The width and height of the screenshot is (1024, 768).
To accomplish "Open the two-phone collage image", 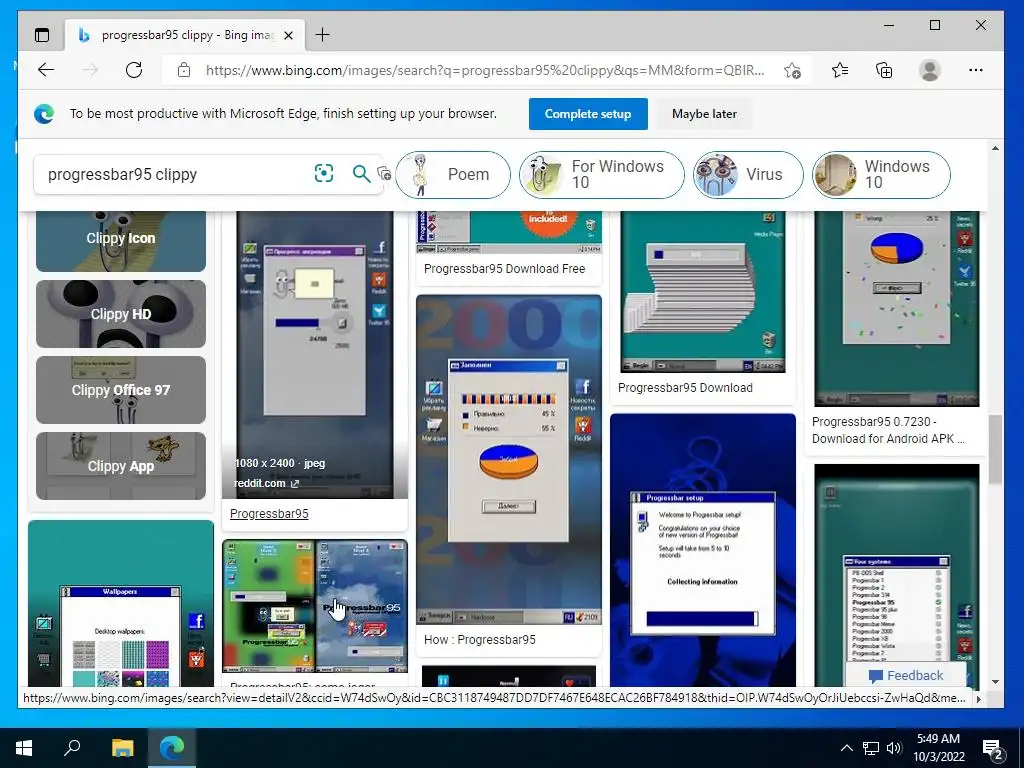I will pos(315,606).
